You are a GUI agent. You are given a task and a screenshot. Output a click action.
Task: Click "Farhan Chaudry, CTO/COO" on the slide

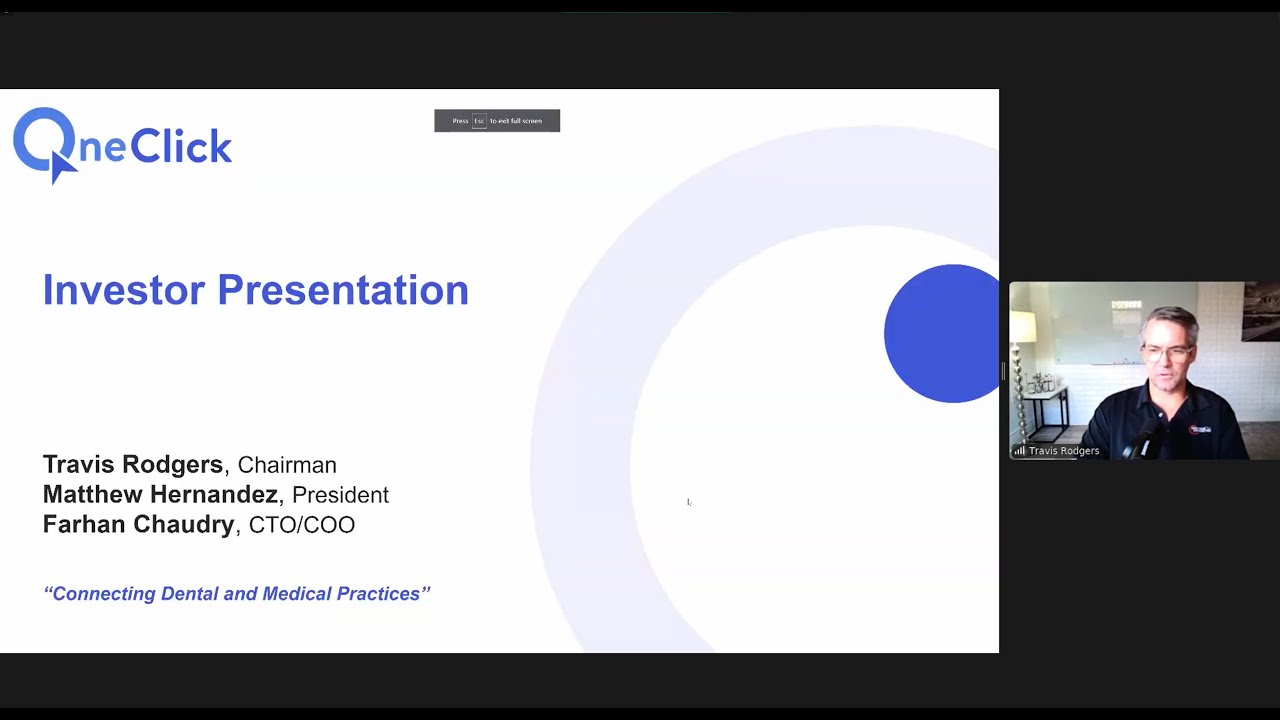click(x=198, y=525)
